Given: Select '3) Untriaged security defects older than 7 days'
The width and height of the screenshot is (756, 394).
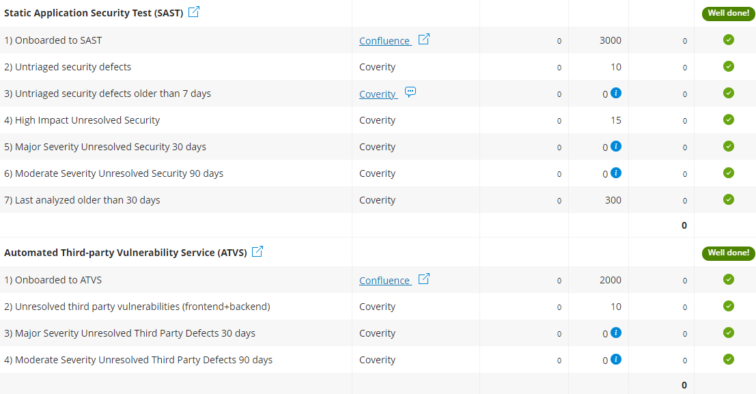Looking at the screenshot, I should (108, 94).
